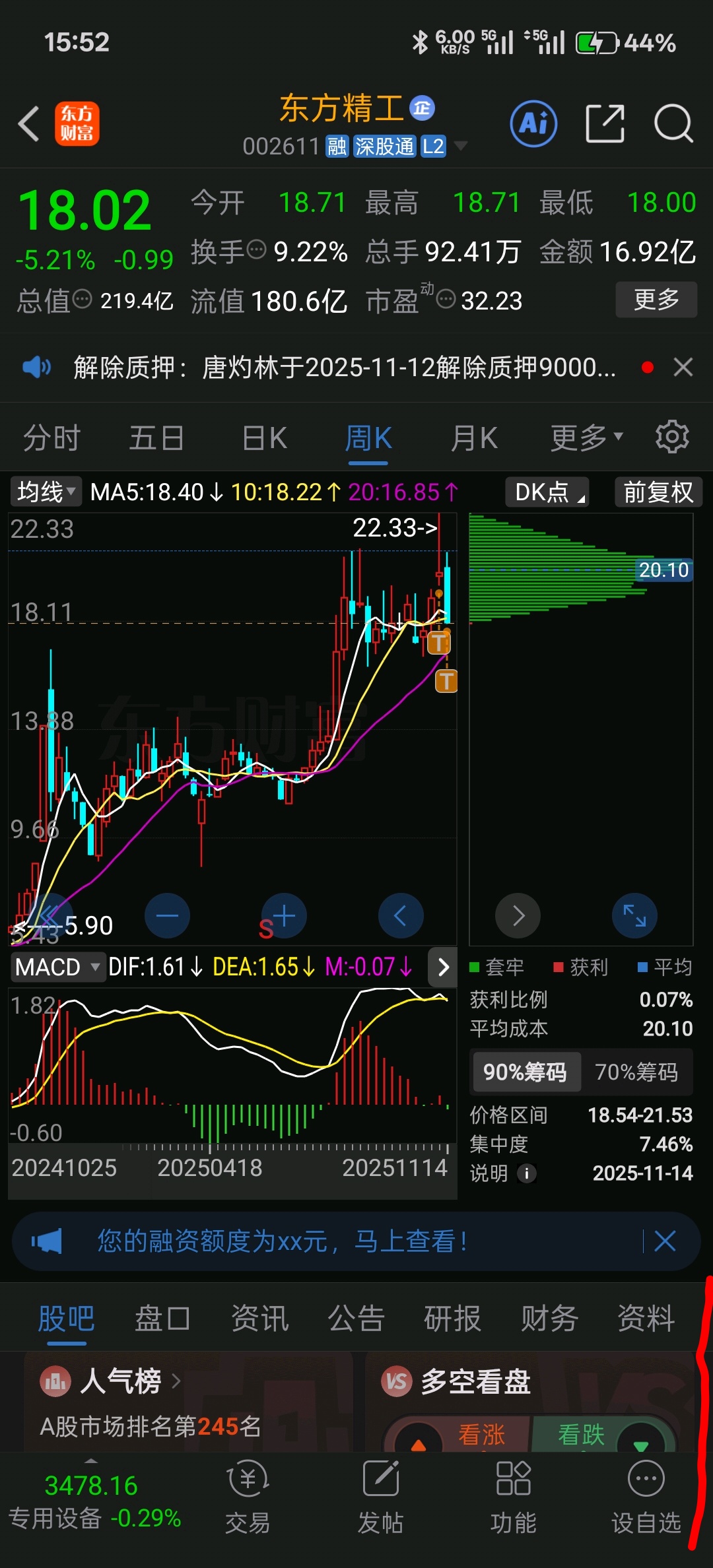
Task: Open the search magnifier icon
Action: [673, 123]
